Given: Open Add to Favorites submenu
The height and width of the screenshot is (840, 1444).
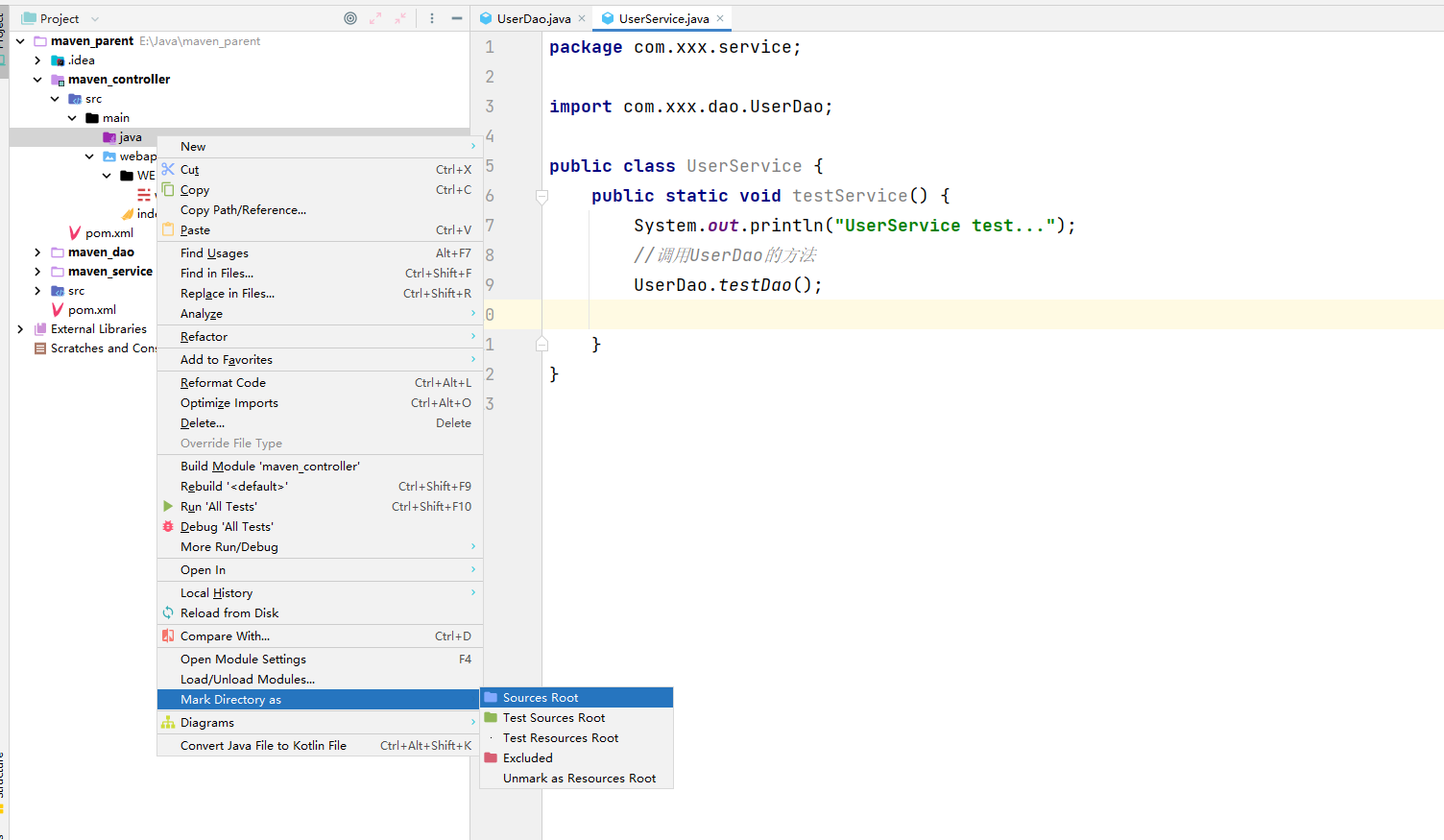Looking at the screenshot, I should click(320, 360).
